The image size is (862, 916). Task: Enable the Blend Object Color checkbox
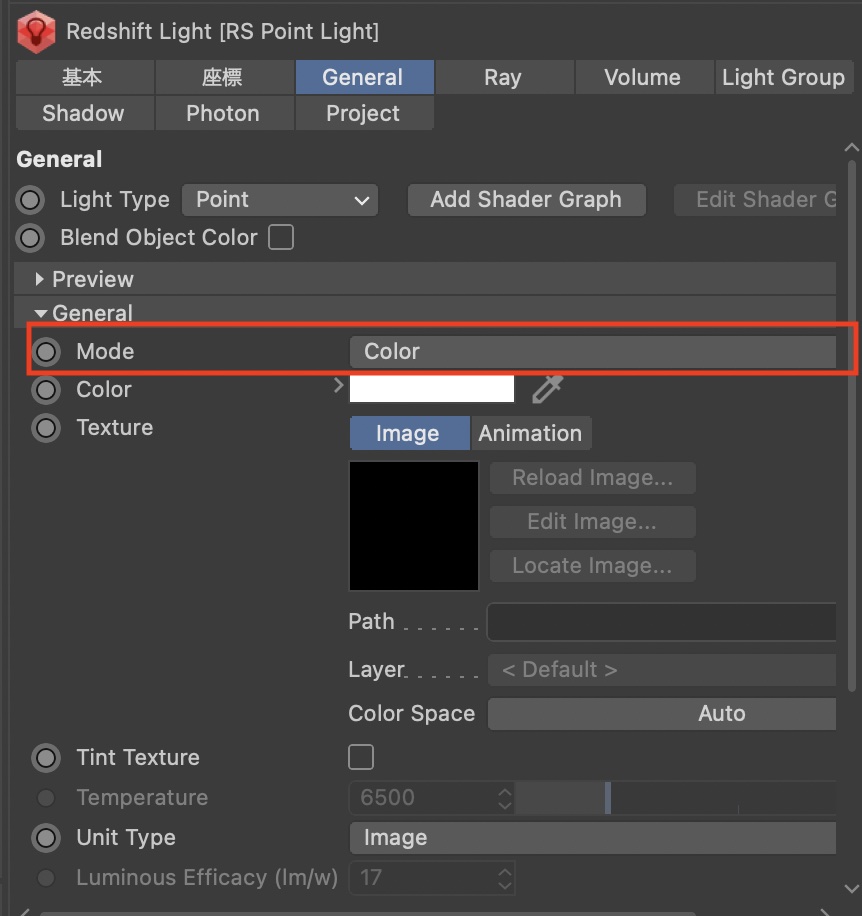tap(281, 238)
